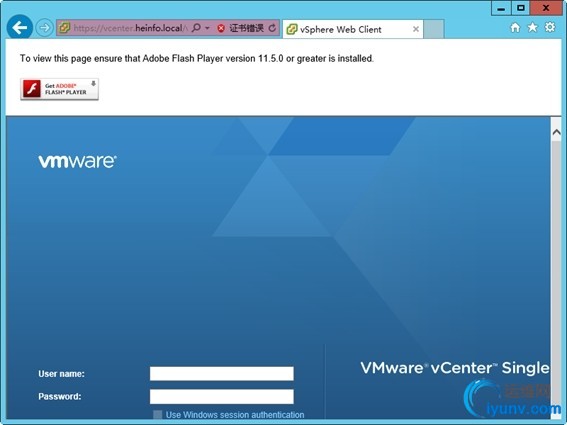Enable Use Windows session authentication checkbox
The image size is (567, 425).
157,415
